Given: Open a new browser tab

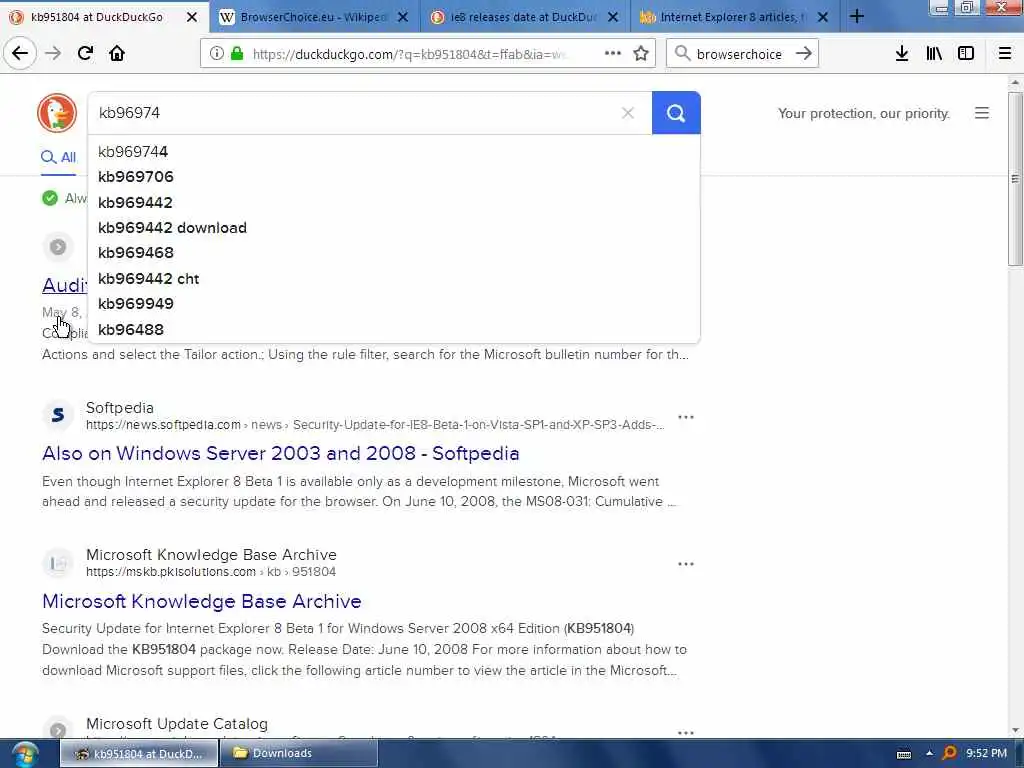Looking at the screenshot, I should pos(857,17).
